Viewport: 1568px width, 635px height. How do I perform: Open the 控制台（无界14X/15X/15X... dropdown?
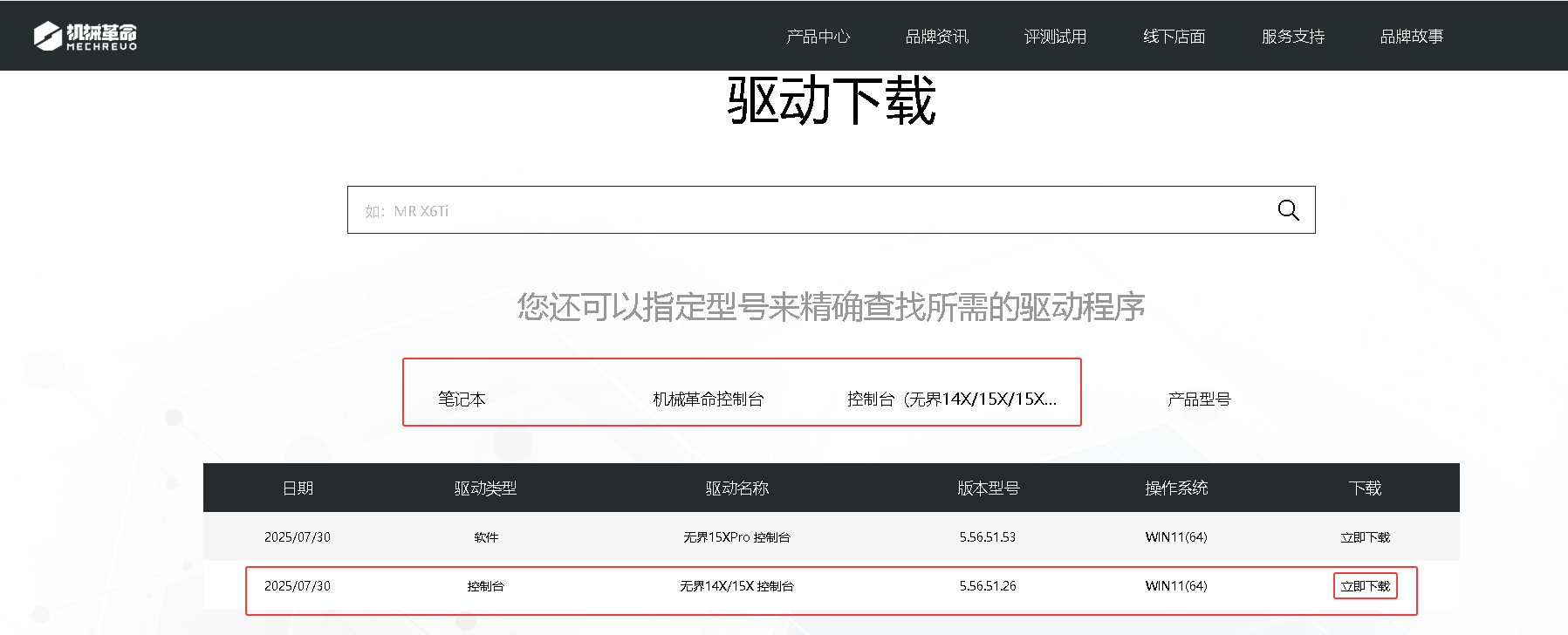952,399
